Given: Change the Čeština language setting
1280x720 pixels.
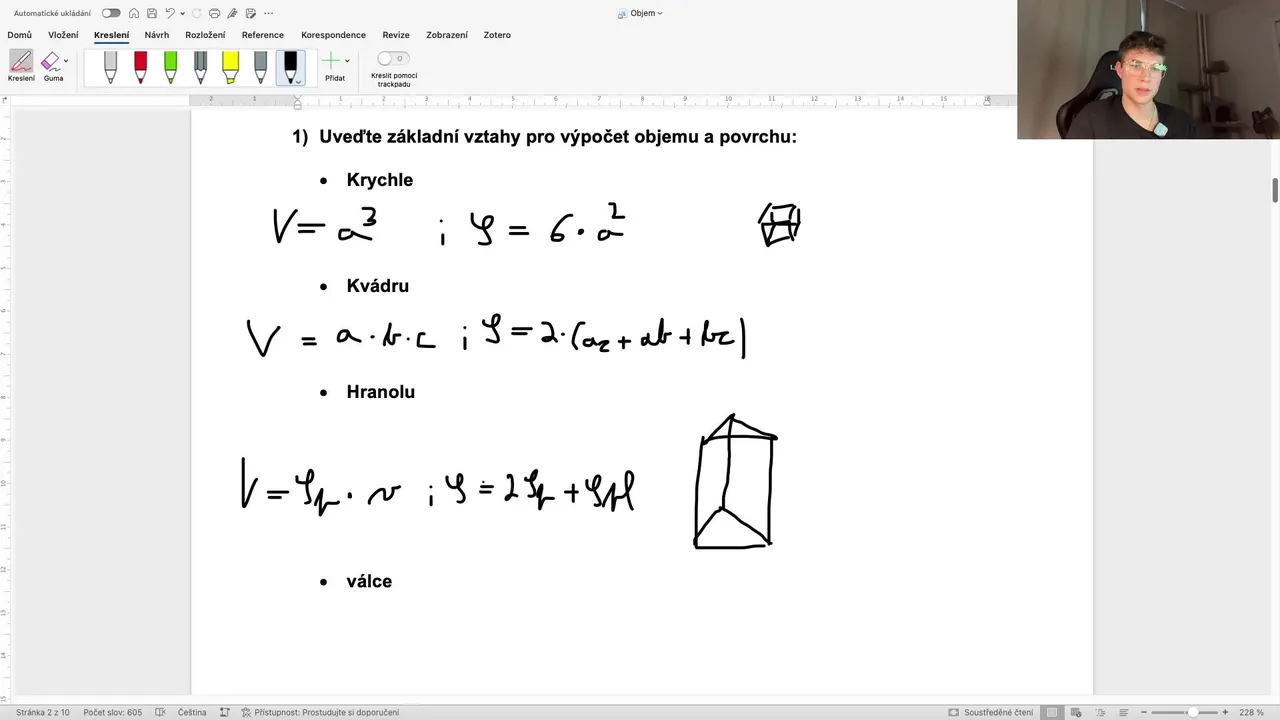Looking at the screenshot, I should point(192,712).
